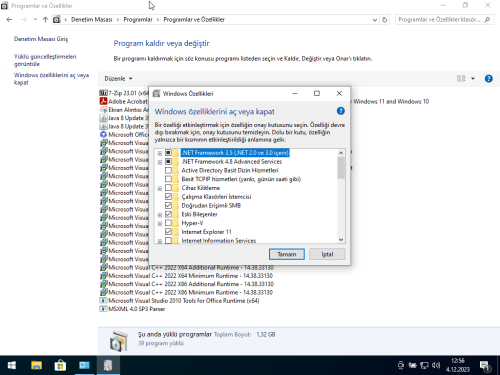Open Denetim Masası Giriş link
The height and width of the screenshot is (375, 500).
[41, 39]
